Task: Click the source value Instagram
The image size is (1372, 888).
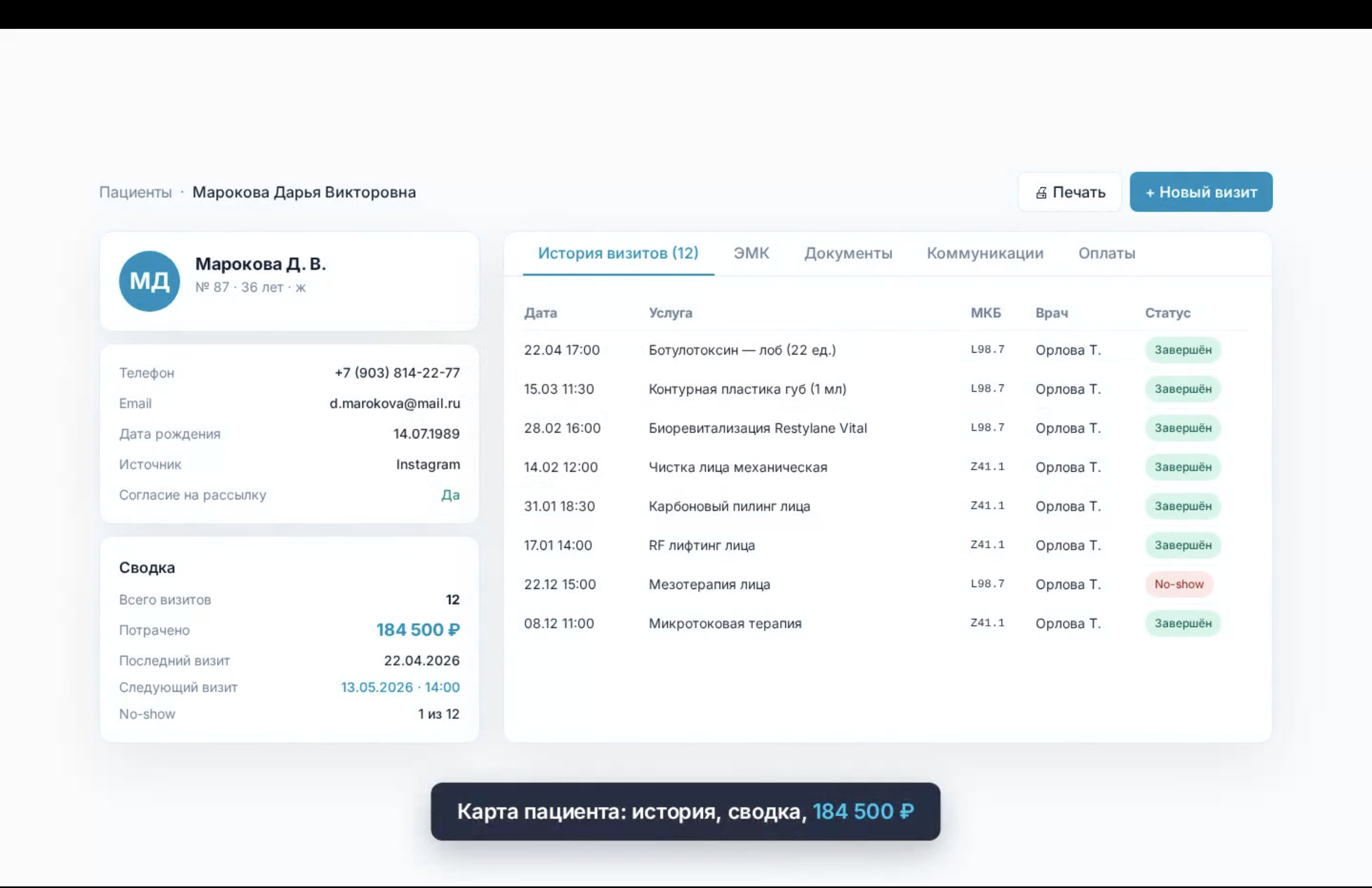Action: (428, 464)
